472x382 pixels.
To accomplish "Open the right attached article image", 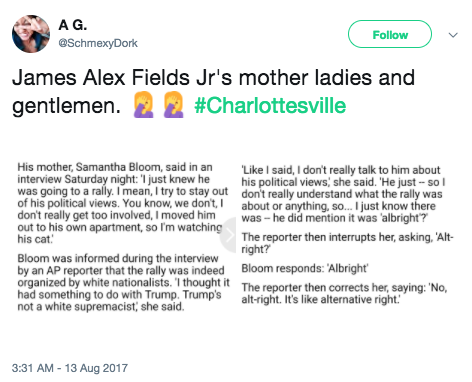I will click(347, 236).
